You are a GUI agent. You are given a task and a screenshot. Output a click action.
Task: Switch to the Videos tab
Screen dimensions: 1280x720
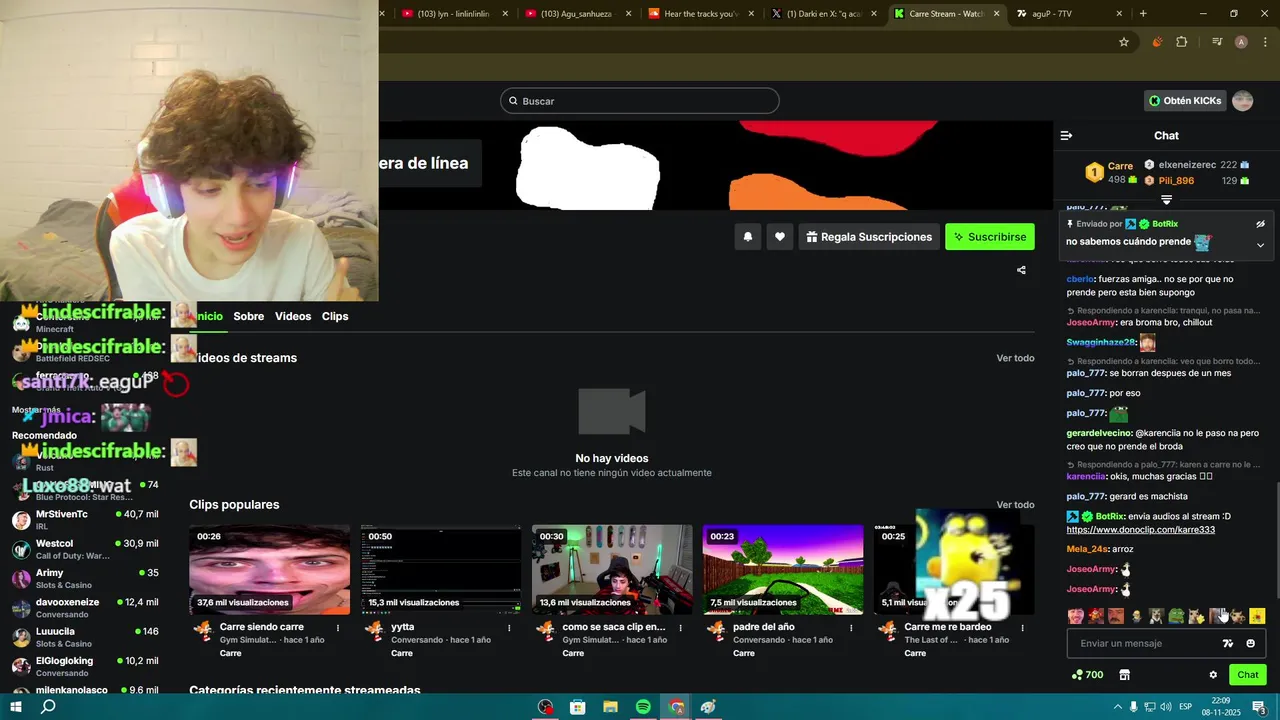click(x=293, y=316)
